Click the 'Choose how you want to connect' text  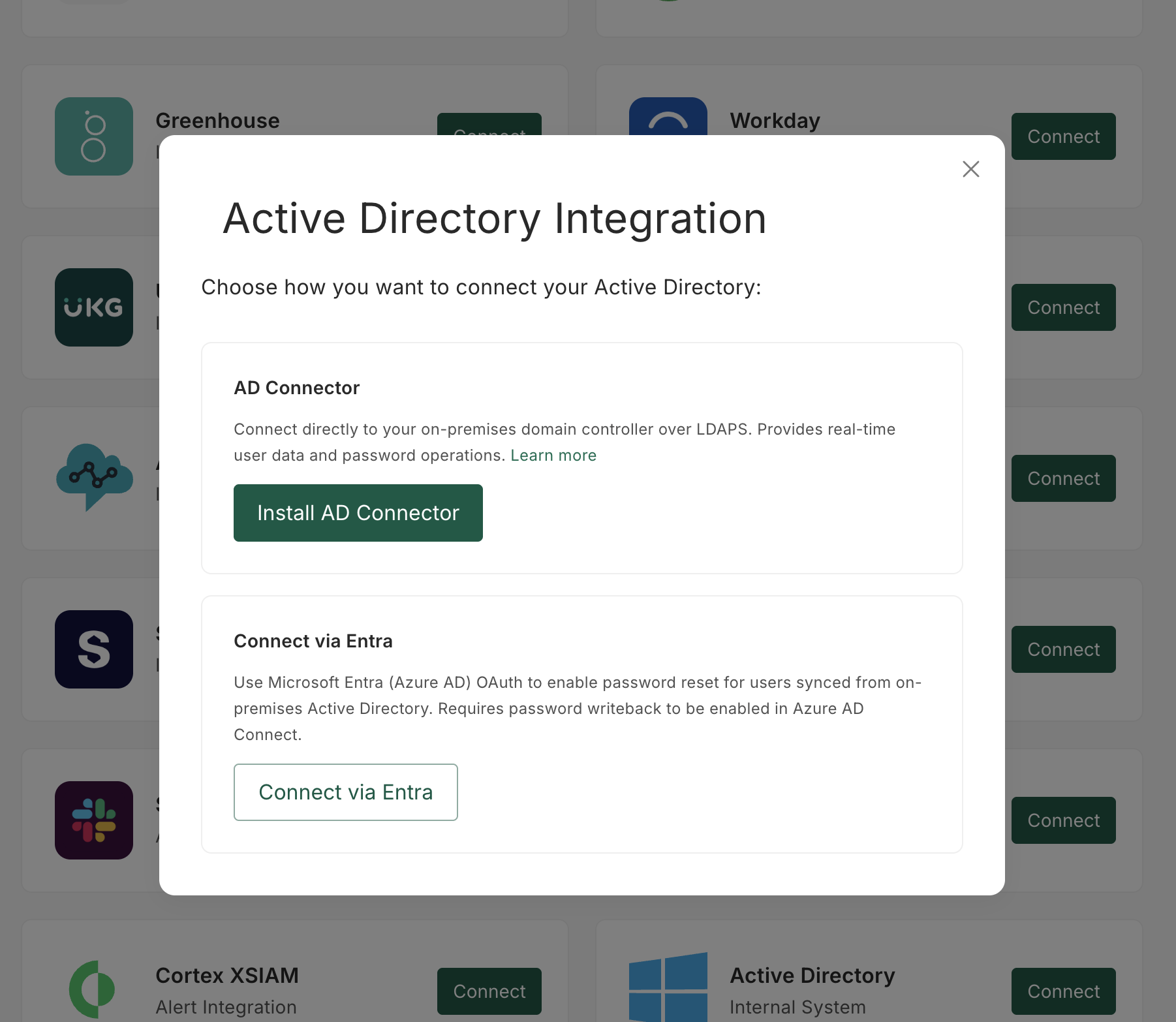[x=482, y=287]
